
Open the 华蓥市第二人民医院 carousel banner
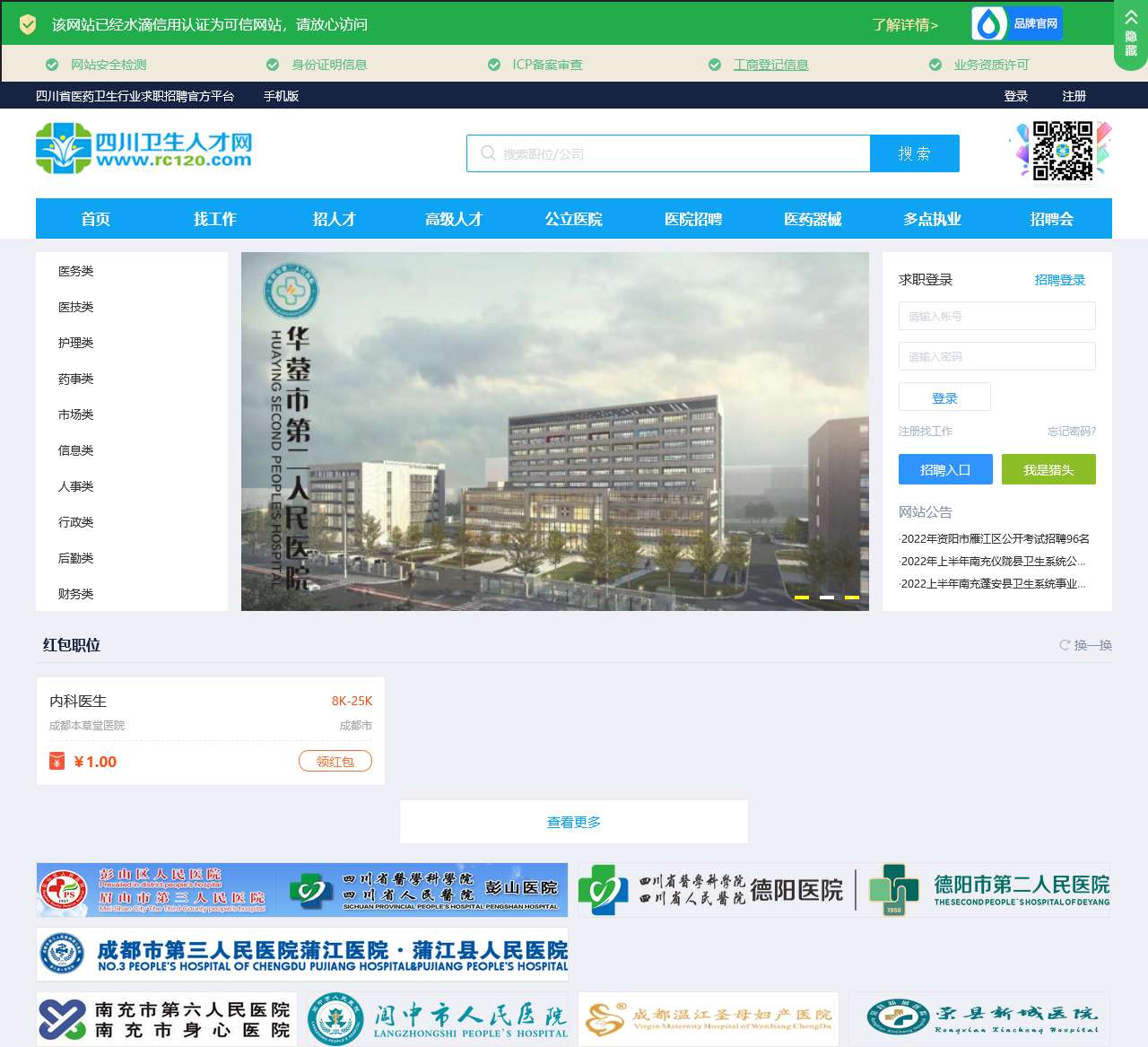point(555,432)
